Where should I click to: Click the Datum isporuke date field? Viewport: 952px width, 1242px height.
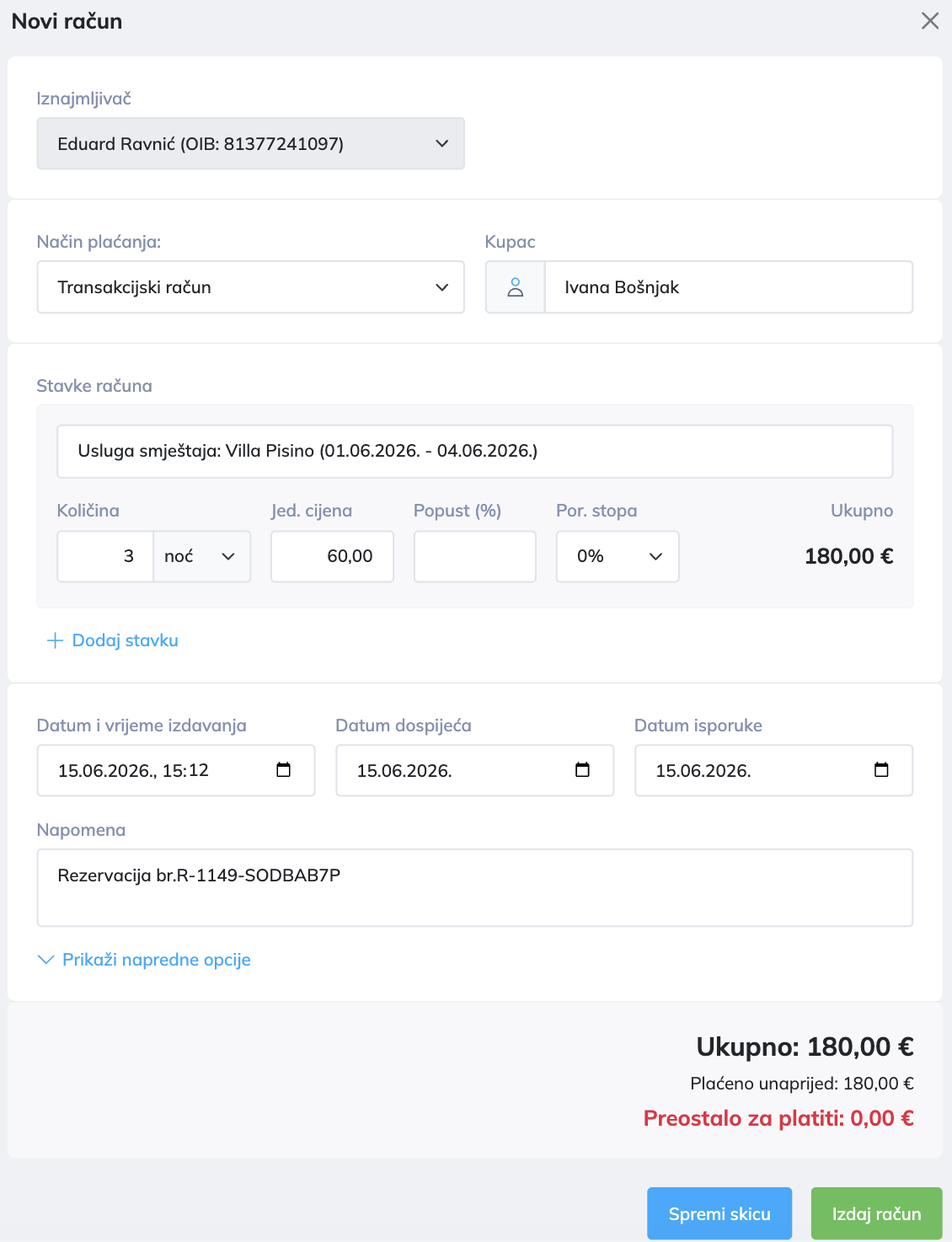click(773, 770)
